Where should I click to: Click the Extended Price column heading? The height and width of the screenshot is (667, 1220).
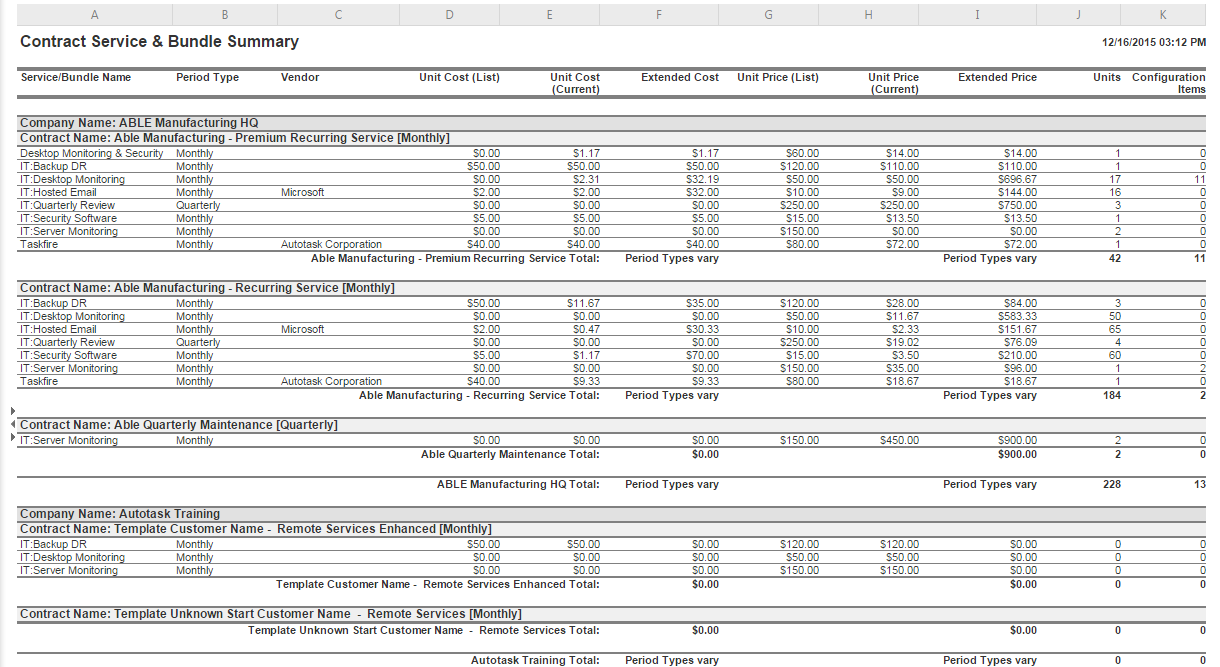tap(997, 77)
